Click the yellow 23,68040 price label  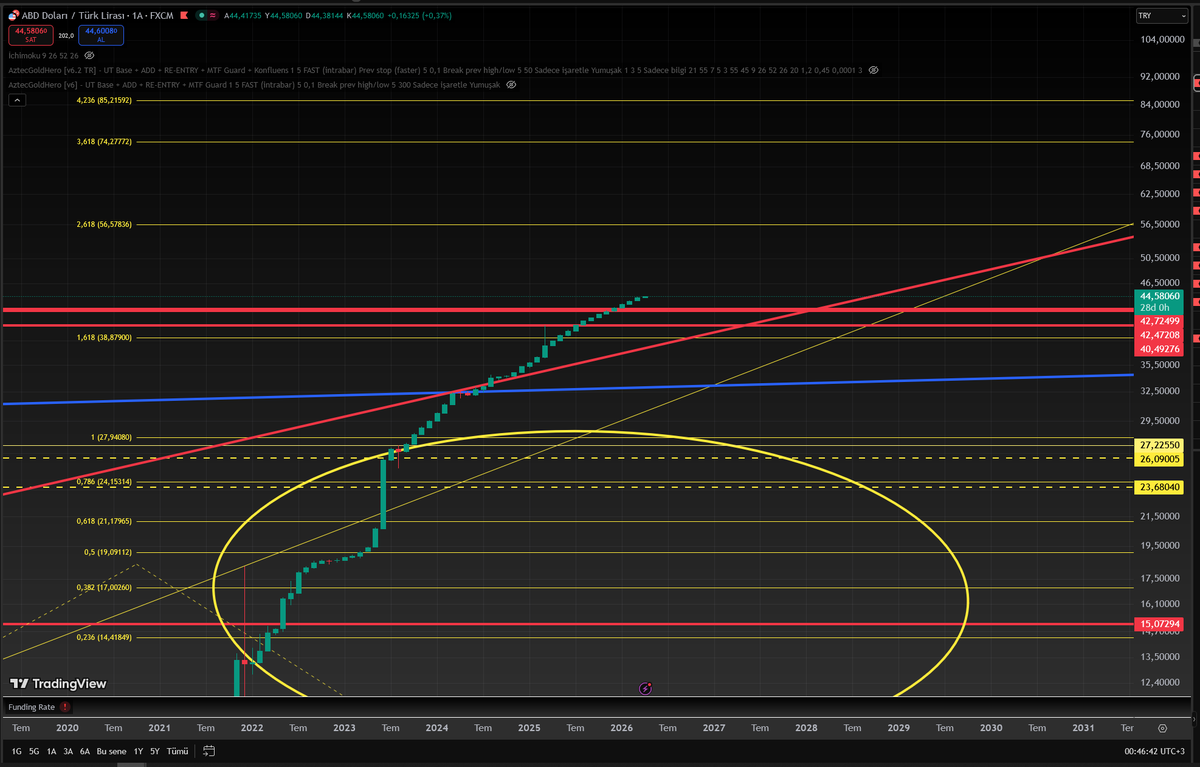click(x=1160, y=487)
